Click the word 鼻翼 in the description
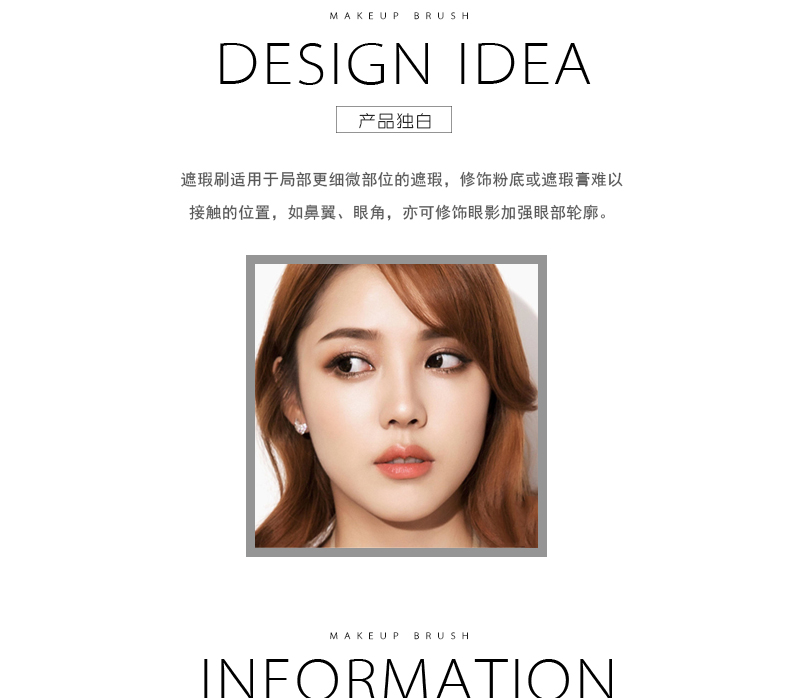 [x=320, y=213]
